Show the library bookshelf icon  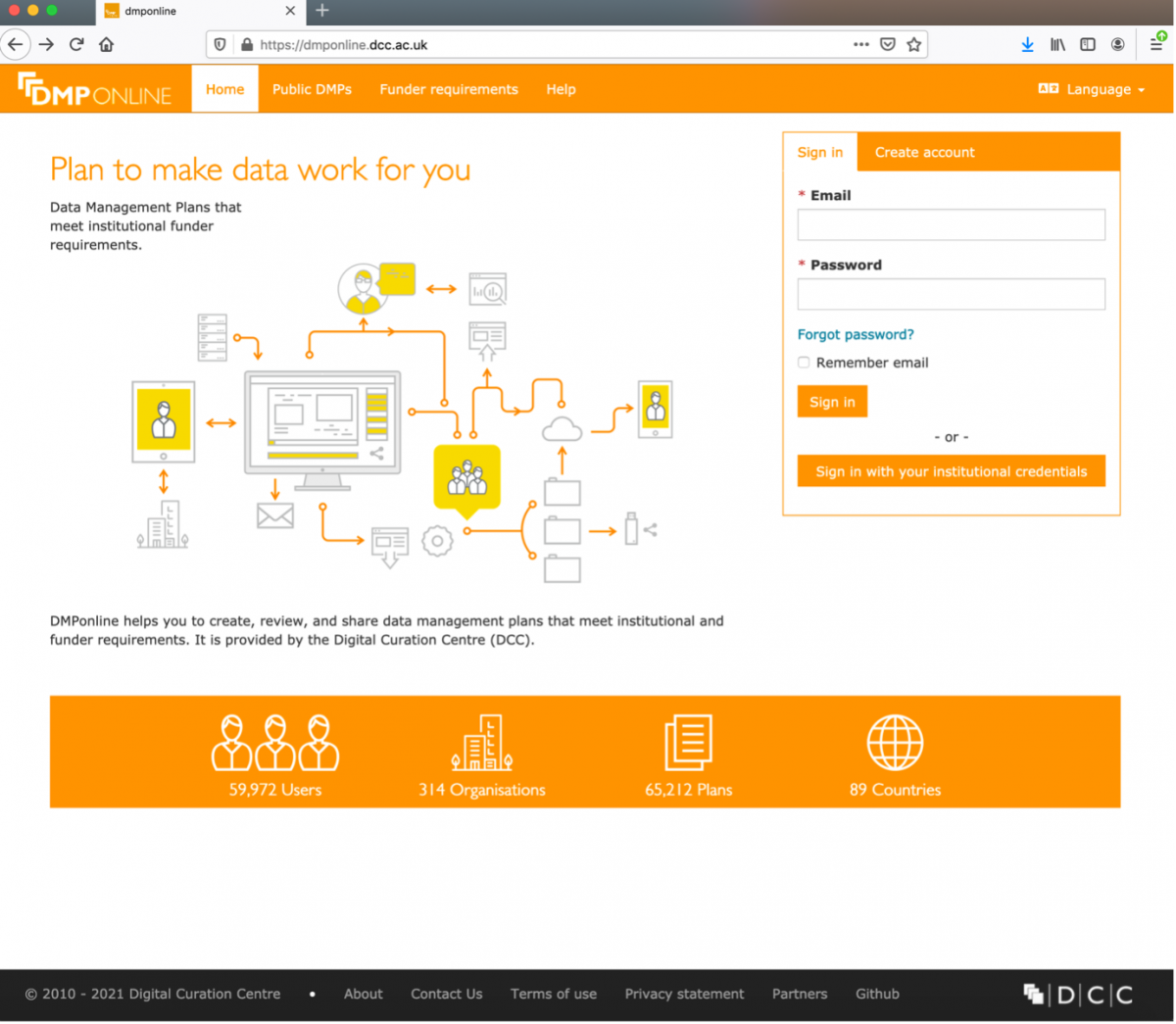(x=1057, y=44)
